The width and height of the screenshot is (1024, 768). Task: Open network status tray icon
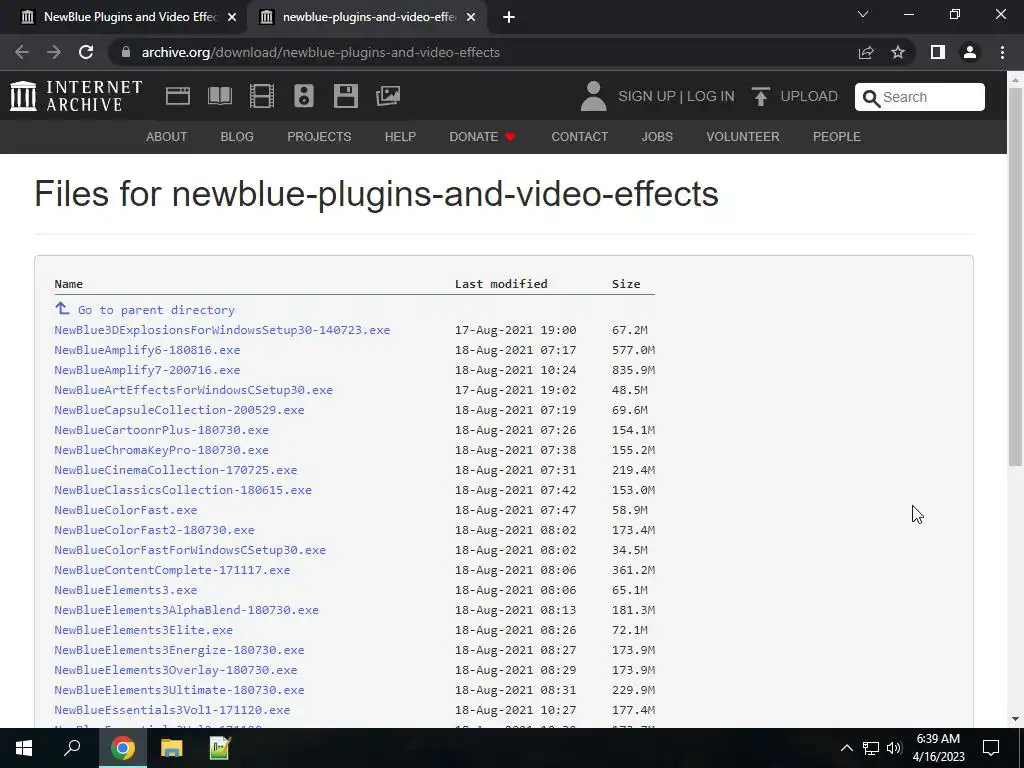click(x=871, y=748)
